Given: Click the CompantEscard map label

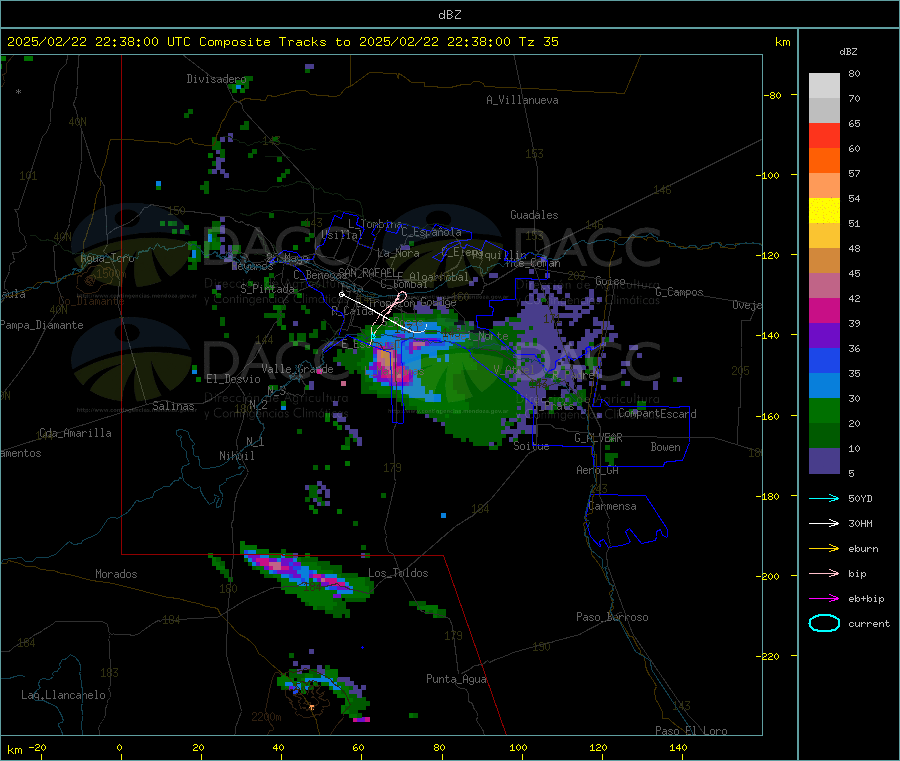Looking at the screenshot, I should coord(657,414).
